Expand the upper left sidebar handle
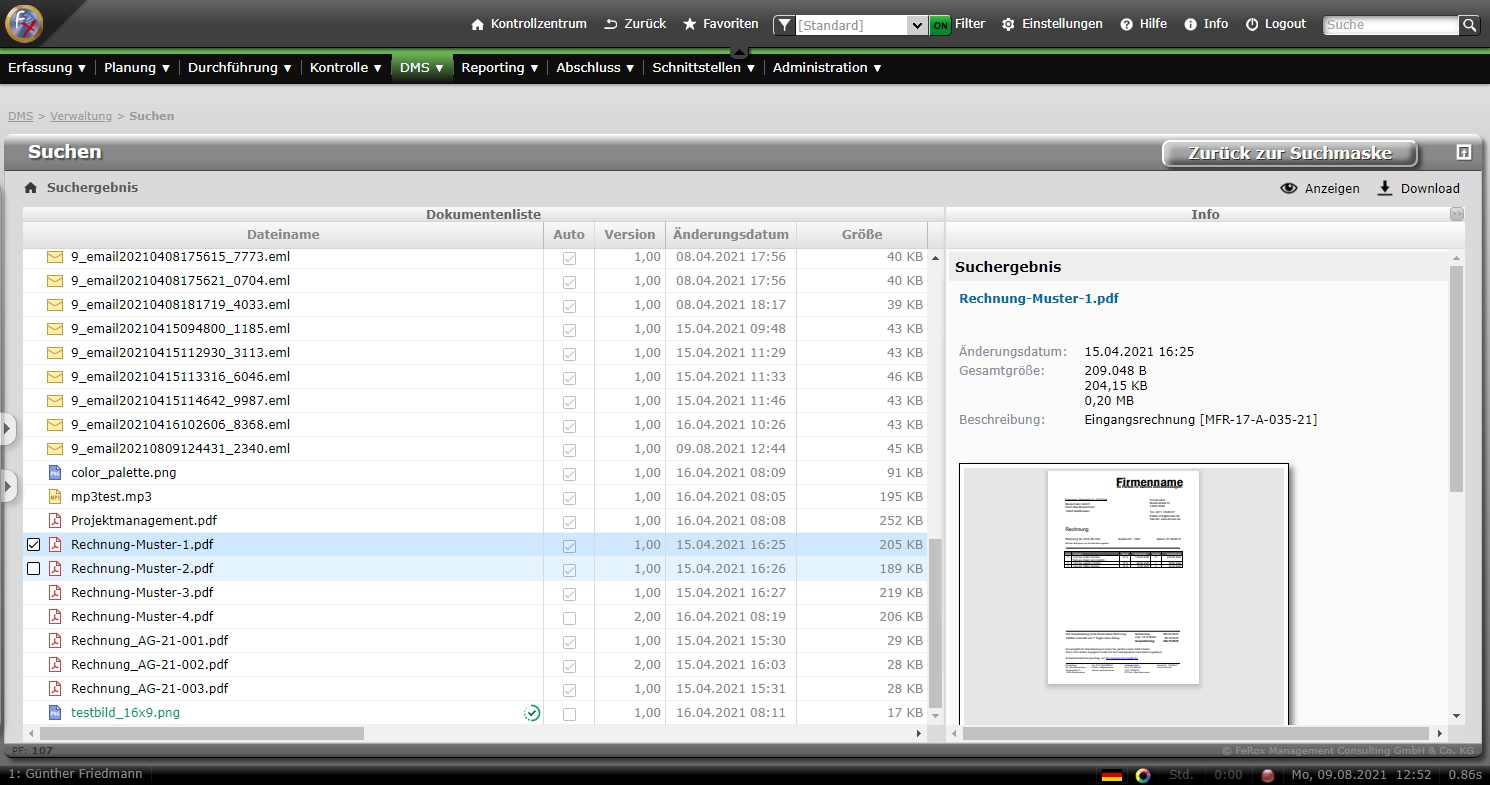 pyautogui.click(x=7, y=429)
